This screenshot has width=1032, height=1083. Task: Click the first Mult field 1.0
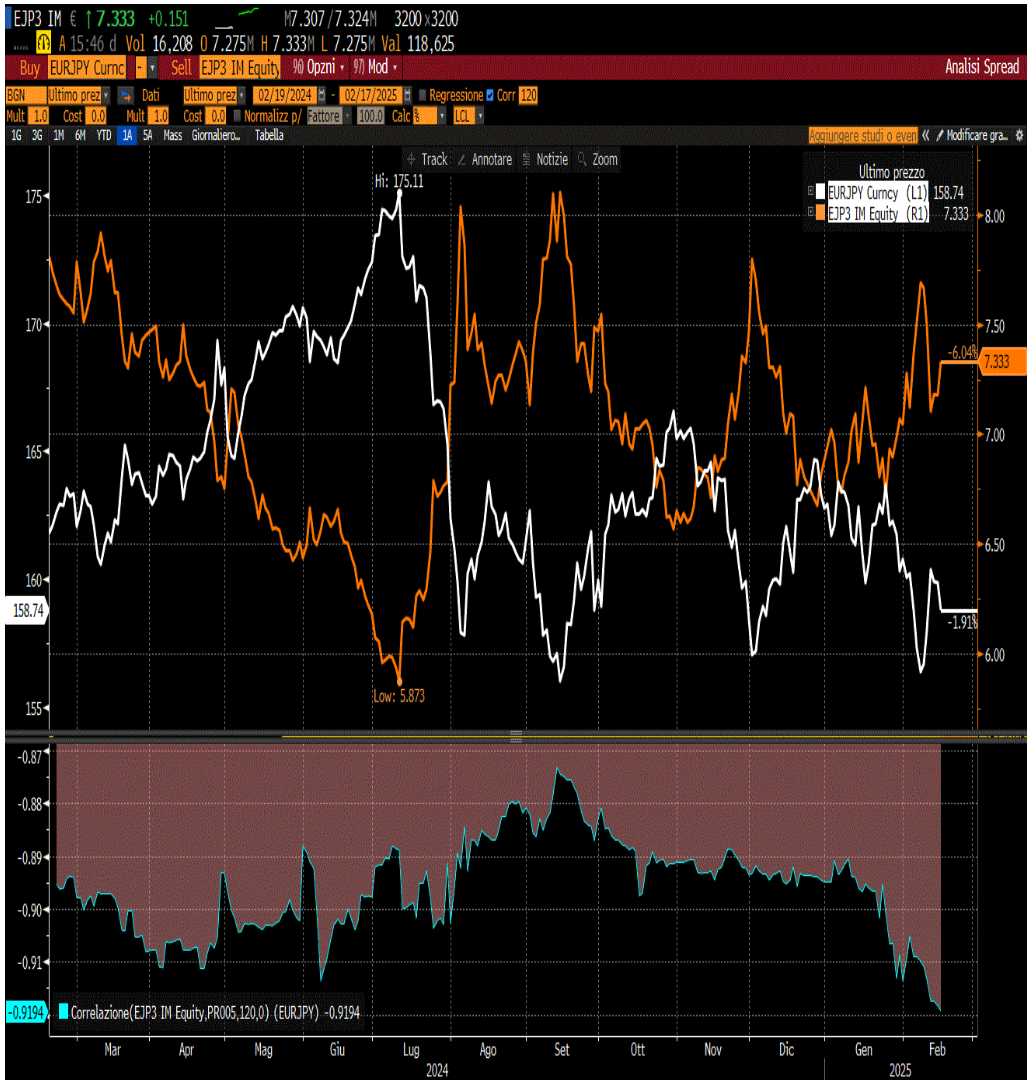pyautogui.click(x=40, y=116)
